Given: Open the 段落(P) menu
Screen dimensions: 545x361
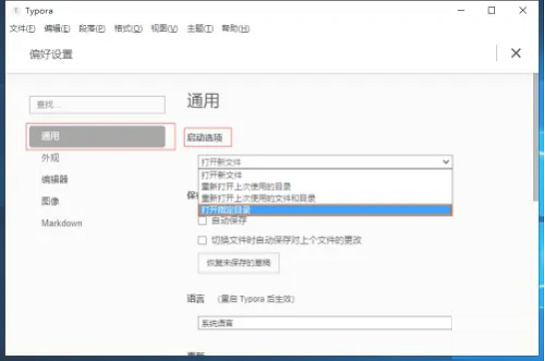Looking at the screenshot, I should tap(92, 28).
